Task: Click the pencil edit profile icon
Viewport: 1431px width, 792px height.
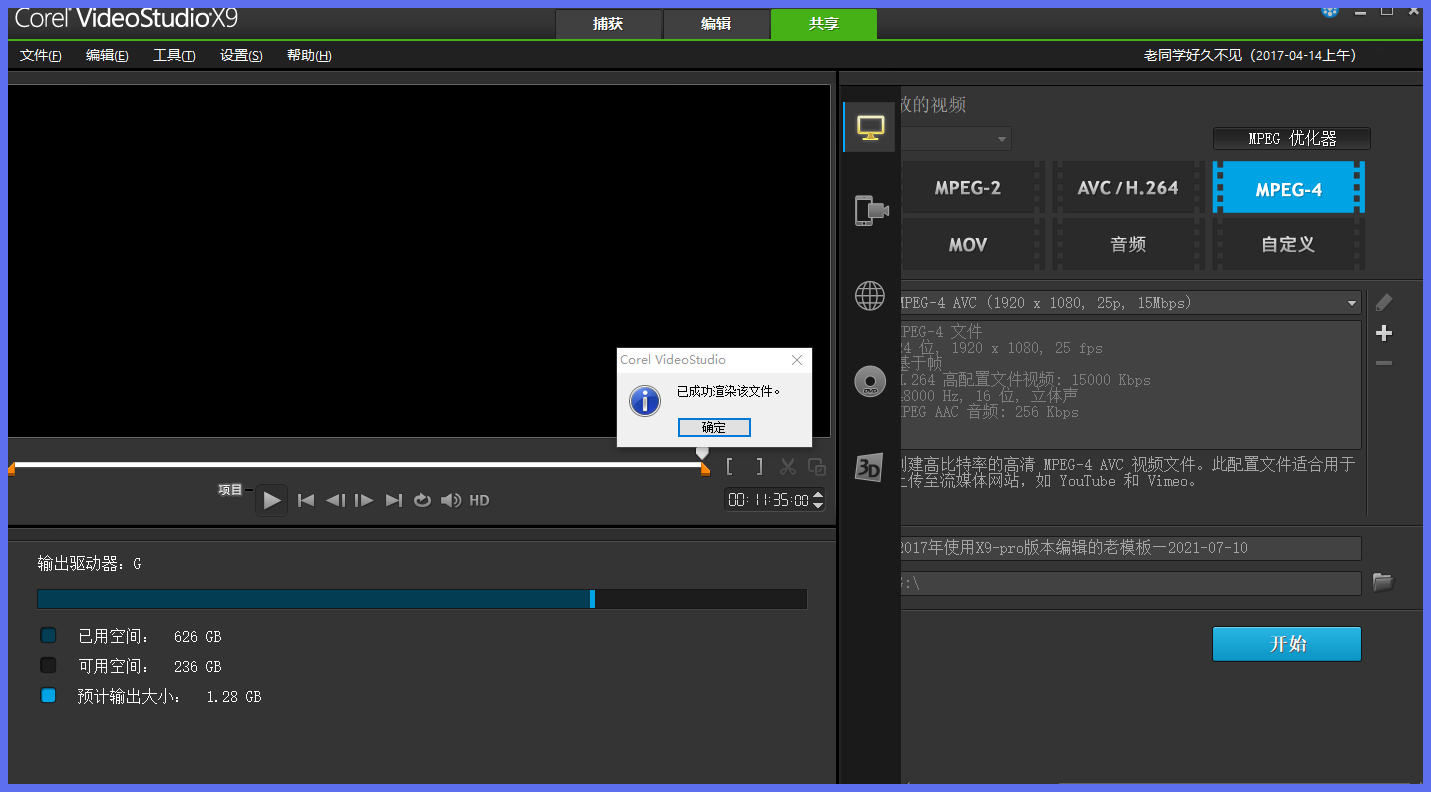Action: tap(1384, 302)
